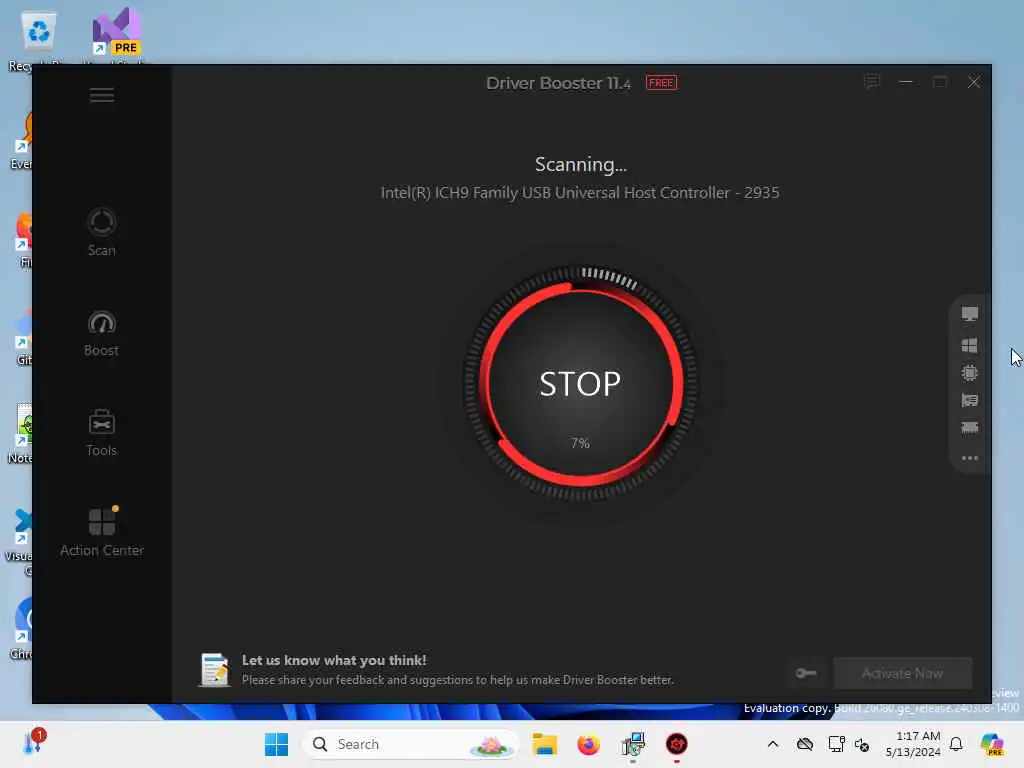This screenshot has width=1024, height=768.
Task: Expand more options in right device panel
Action: pyautogui.click(x=970, y=458)
